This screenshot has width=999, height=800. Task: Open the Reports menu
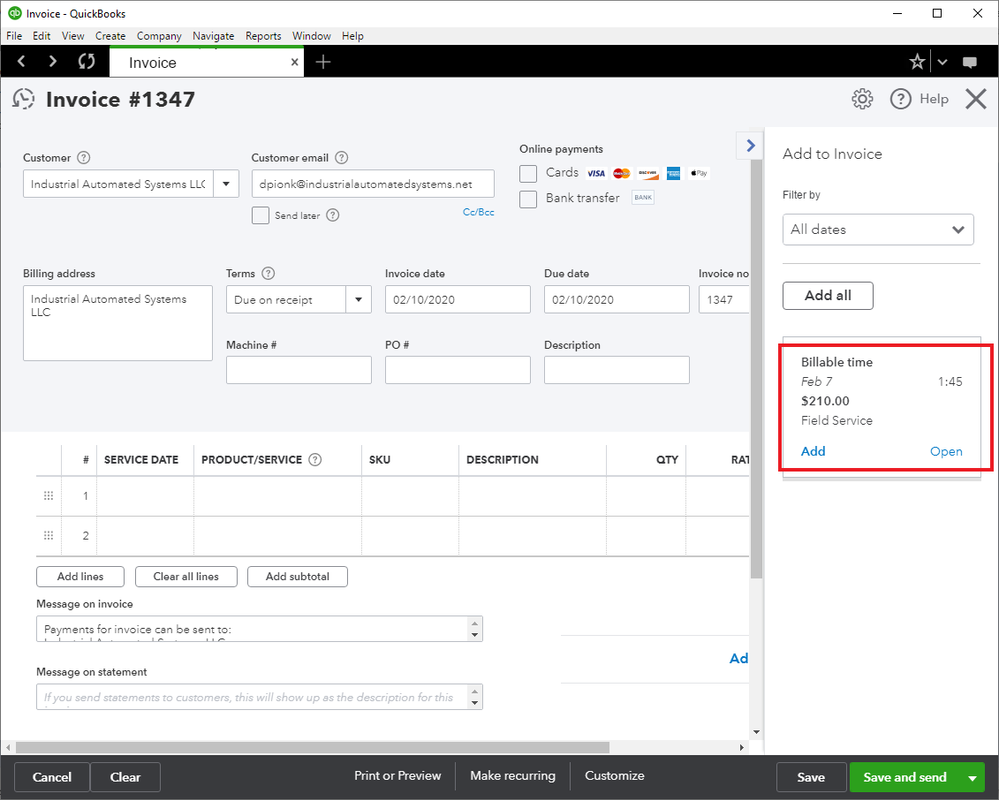263,36
